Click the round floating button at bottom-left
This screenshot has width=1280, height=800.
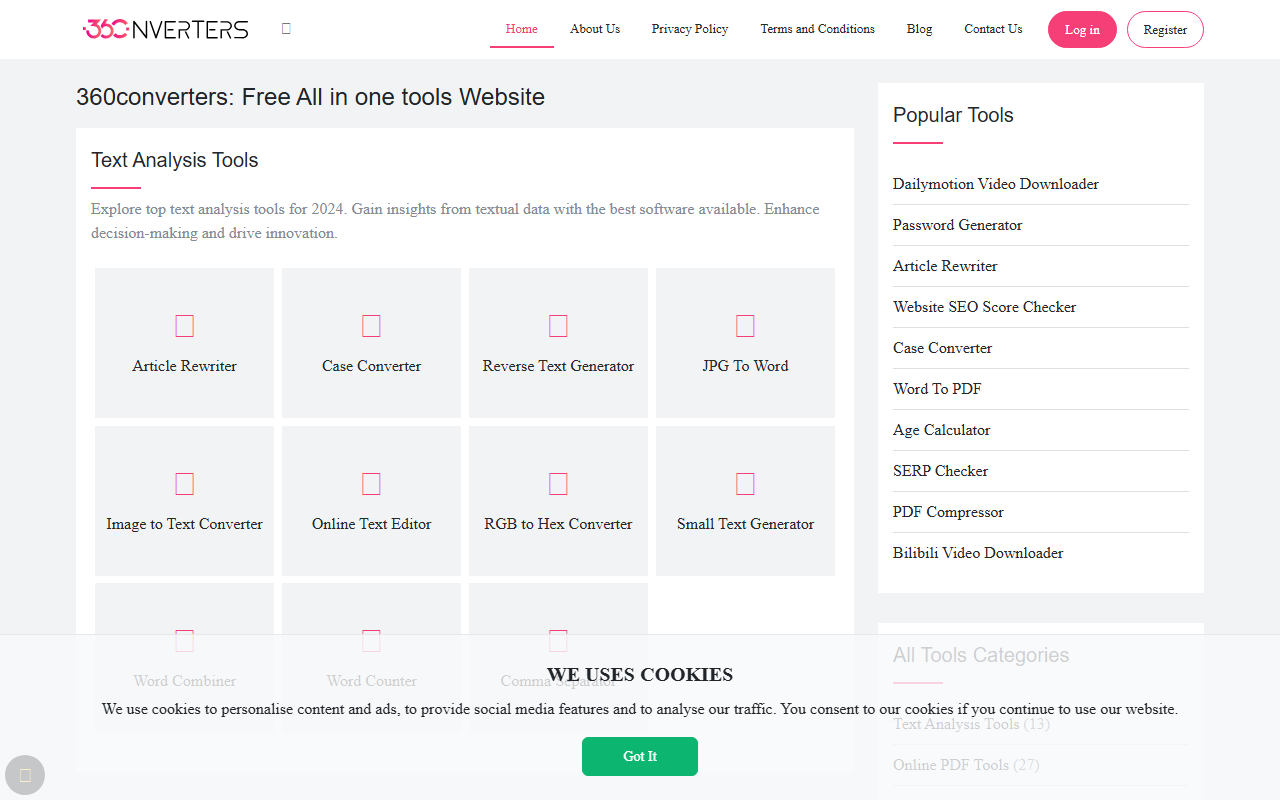[x=25, y=775]
